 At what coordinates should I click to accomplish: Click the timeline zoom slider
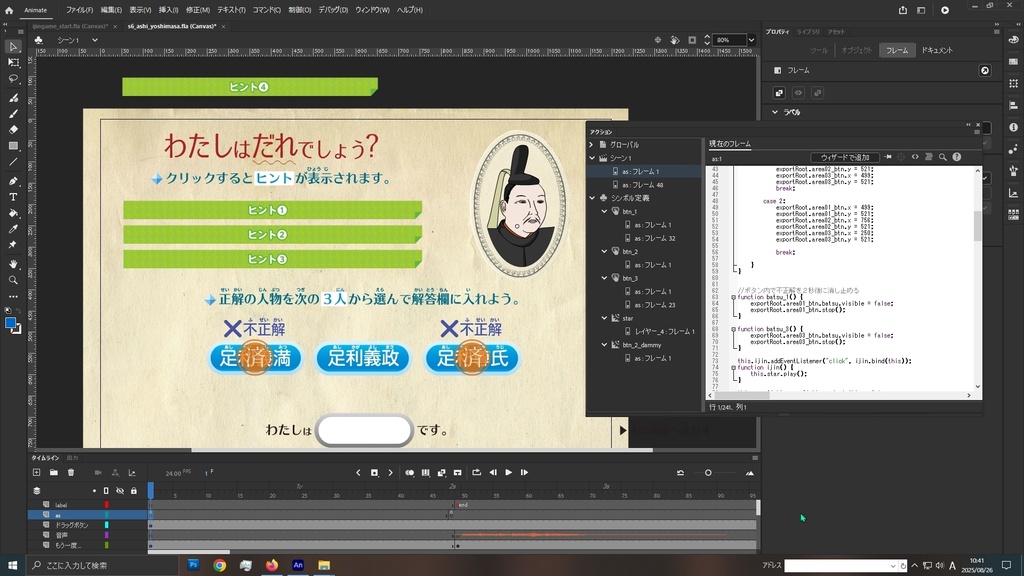710,472
